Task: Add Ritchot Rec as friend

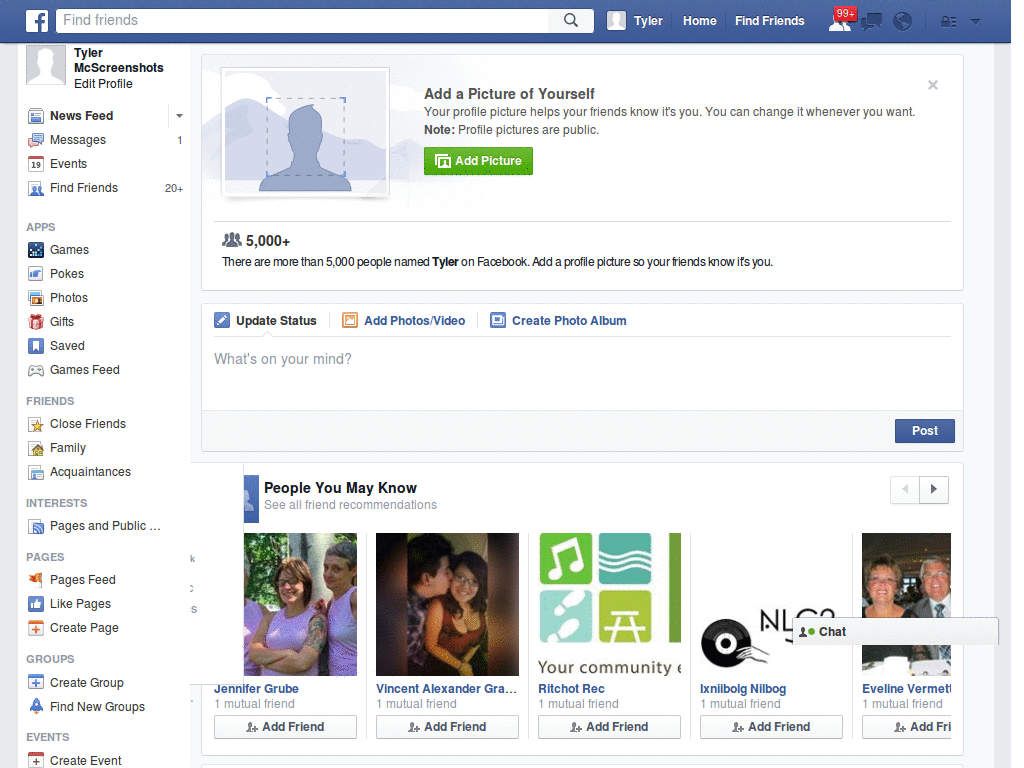Action: [609, 727]
